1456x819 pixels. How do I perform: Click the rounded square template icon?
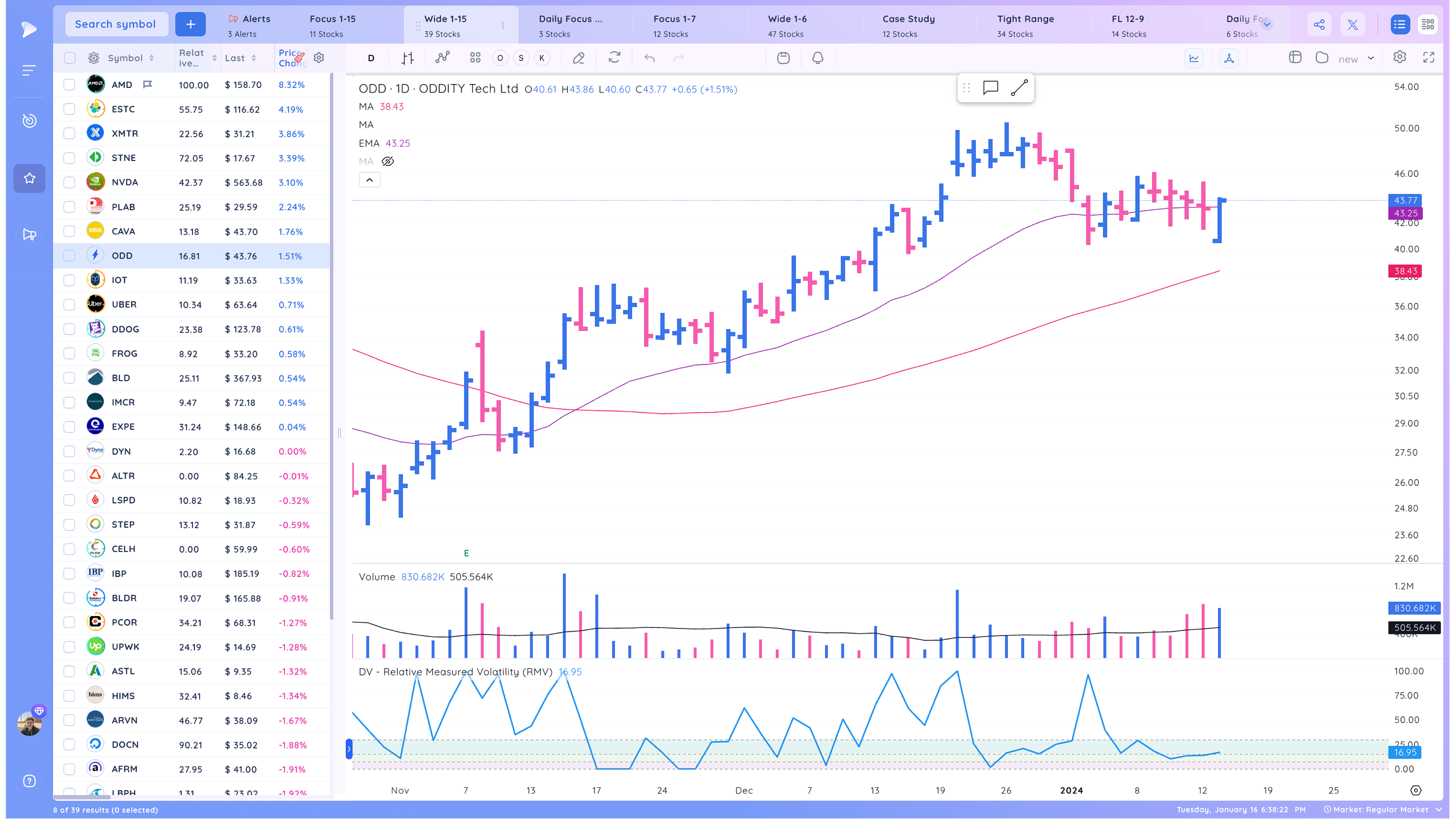tap(1322, 57)
